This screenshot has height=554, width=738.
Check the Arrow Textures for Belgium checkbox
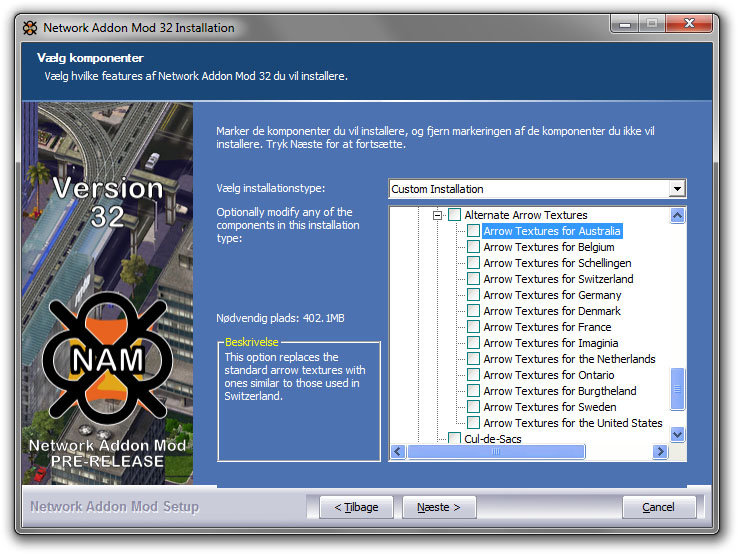click(473, 247)
